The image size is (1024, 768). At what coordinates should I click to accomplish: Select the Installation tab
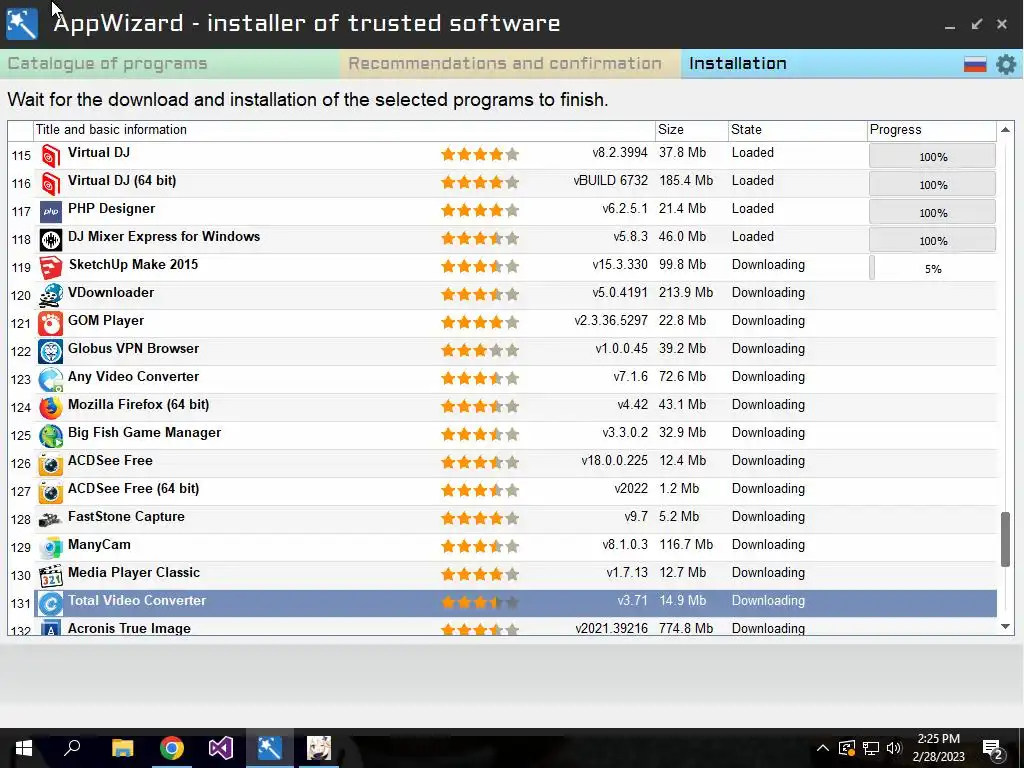(x=738, y=63)
